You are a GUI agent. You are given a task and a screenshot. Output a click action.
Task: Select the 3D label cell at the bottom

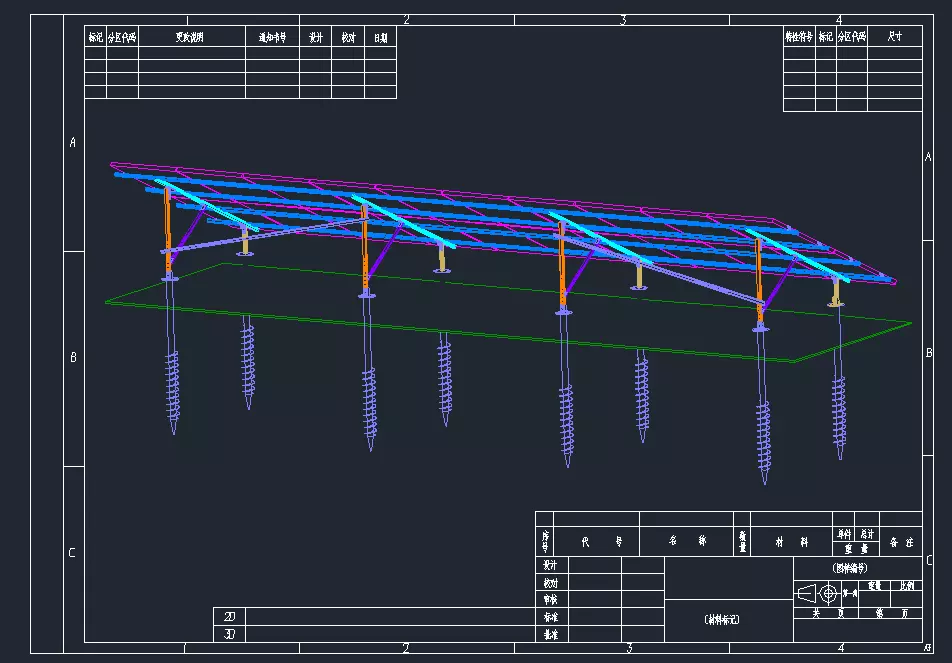229,633
